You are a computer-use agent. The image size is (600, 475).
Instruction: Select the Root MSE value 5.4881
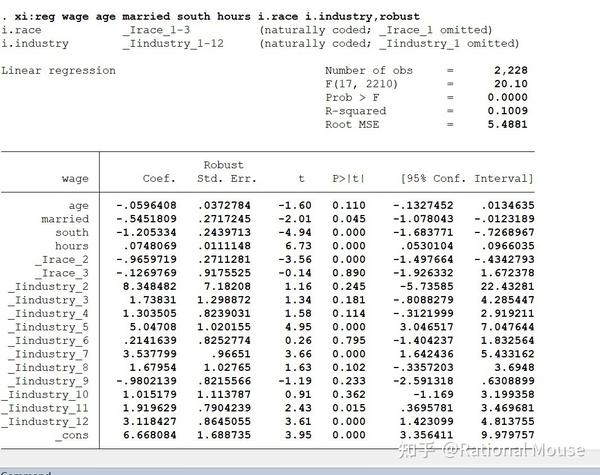tap(507, 124)
